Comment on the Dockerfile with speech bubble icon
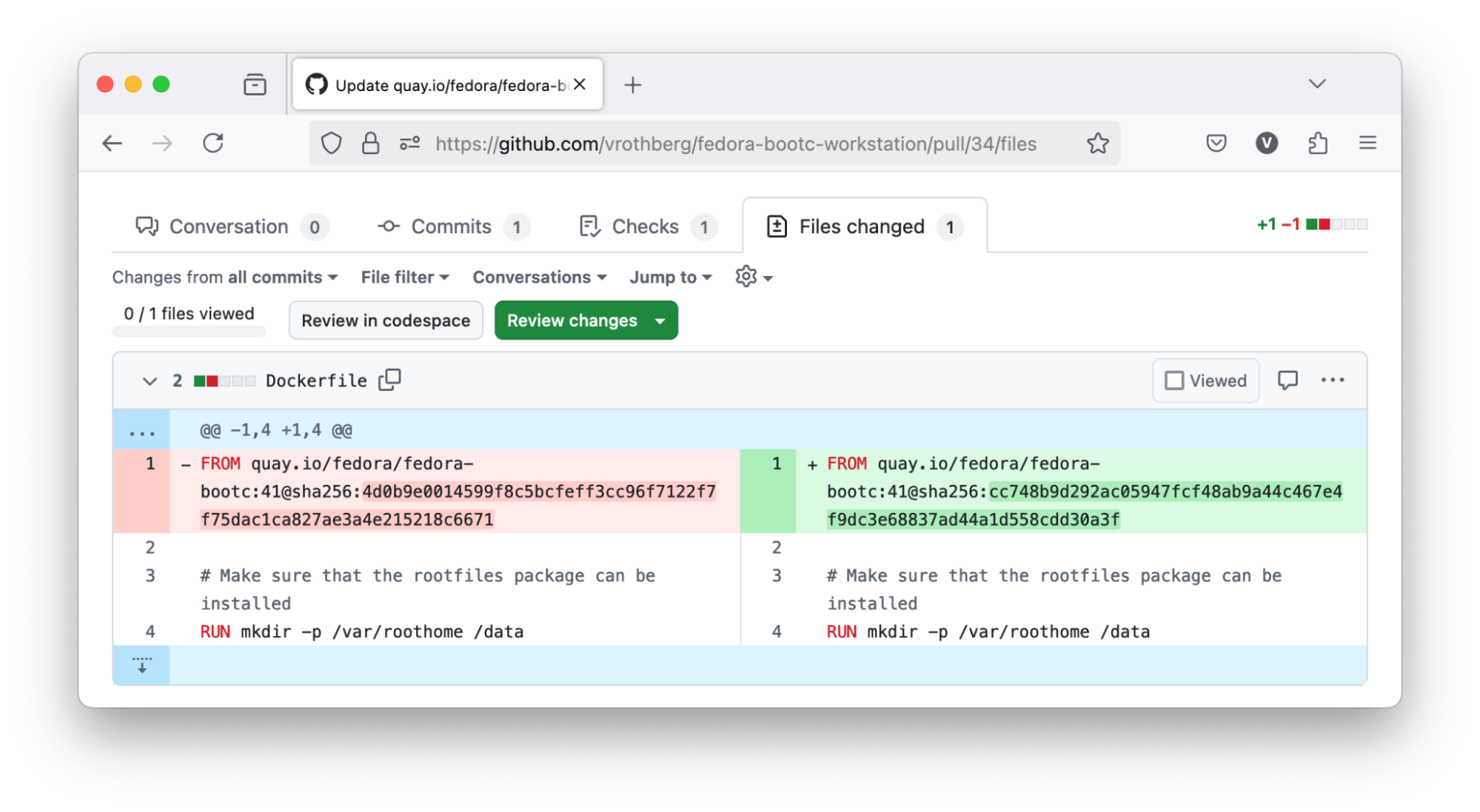 [1288, 380]
